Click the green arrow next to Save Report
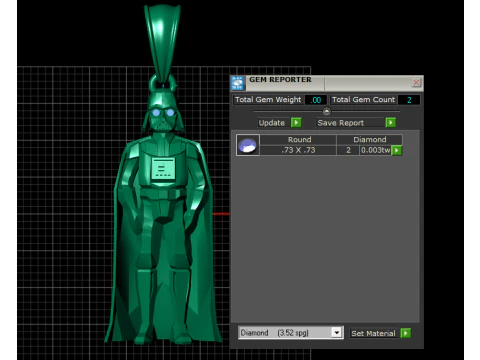 [x=391, y=123]
